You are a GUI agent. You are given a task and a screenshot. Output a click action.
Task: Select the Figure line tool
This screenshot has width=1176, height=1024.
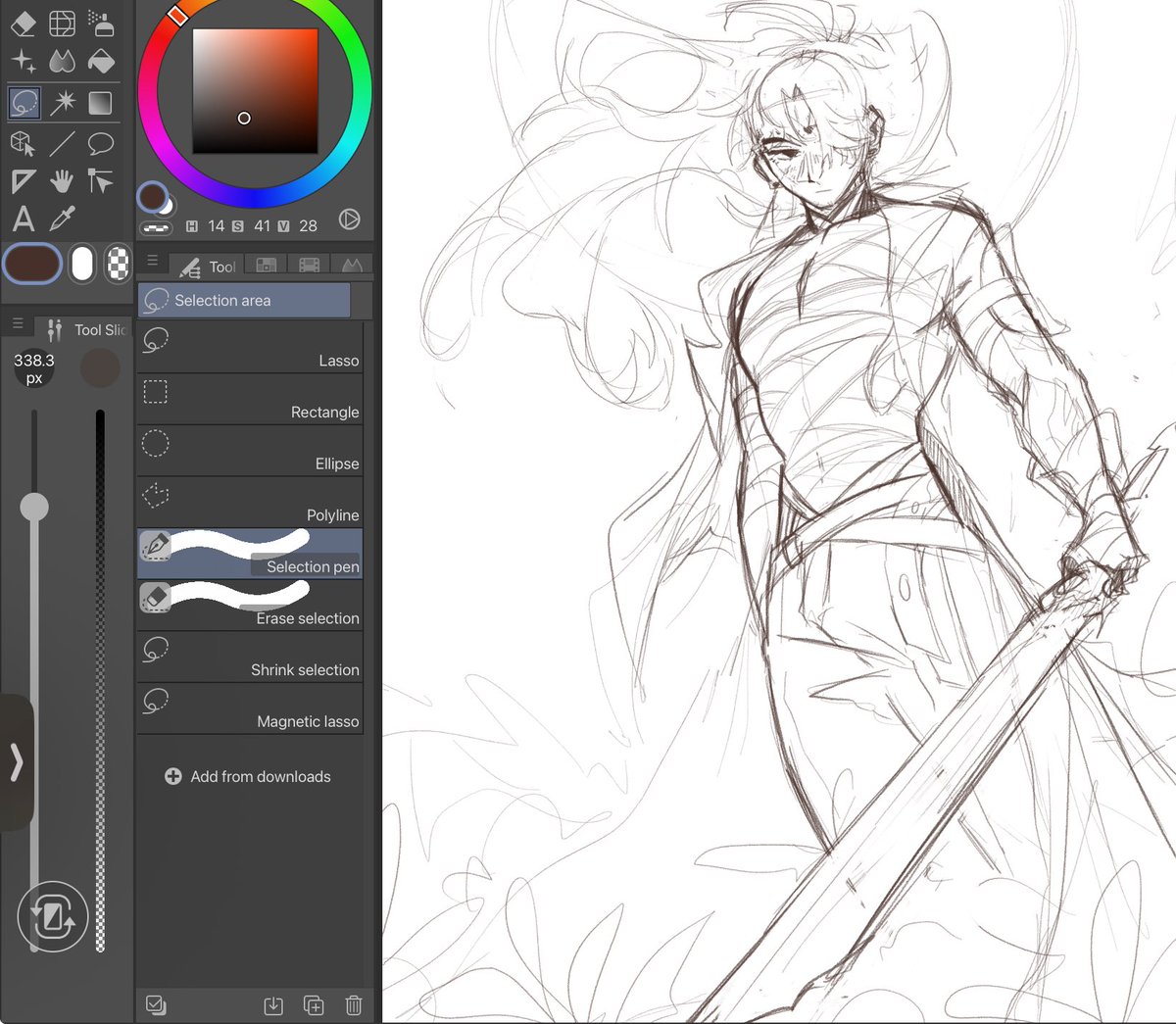click(x=62, y=143)
